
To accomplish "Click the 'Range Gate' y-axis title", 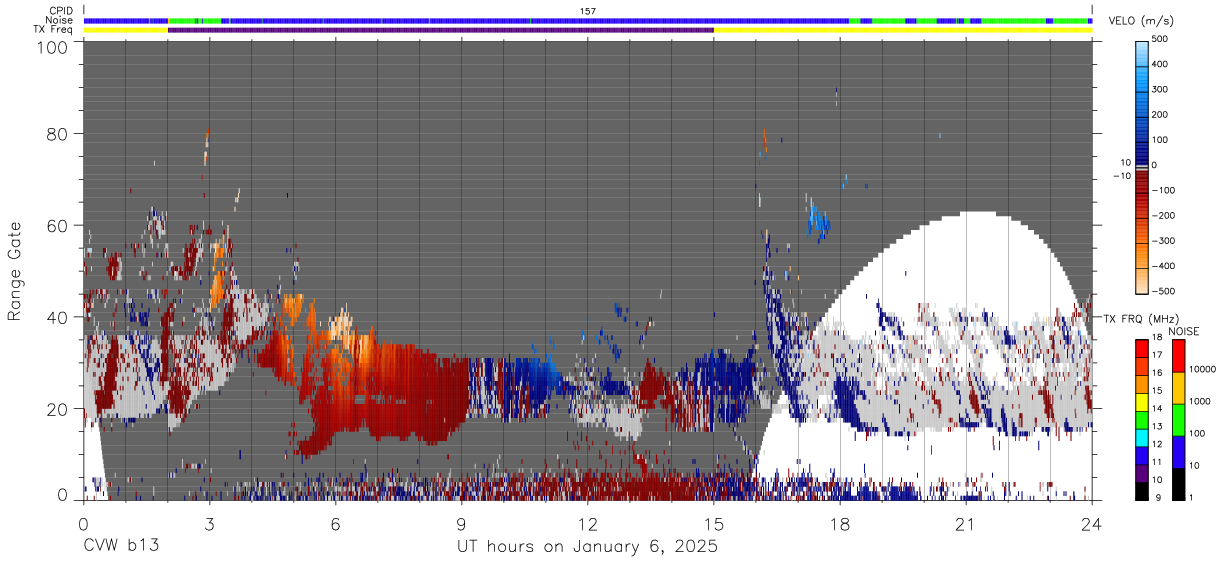I will 15,271.
